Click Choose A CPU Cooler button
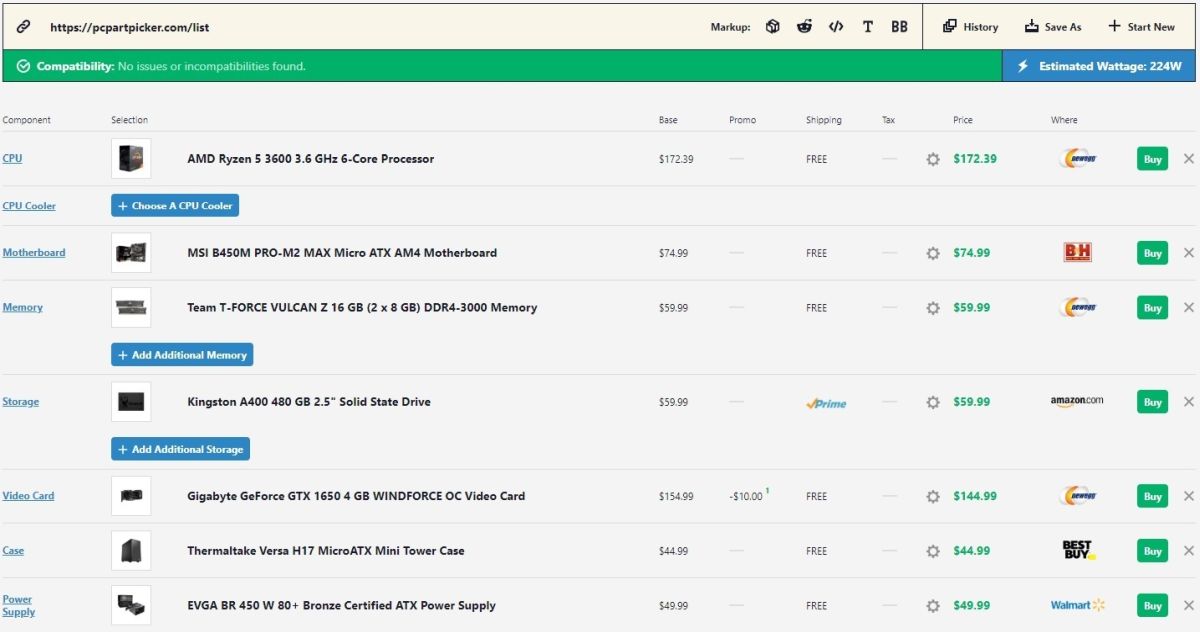 [175, 206]
